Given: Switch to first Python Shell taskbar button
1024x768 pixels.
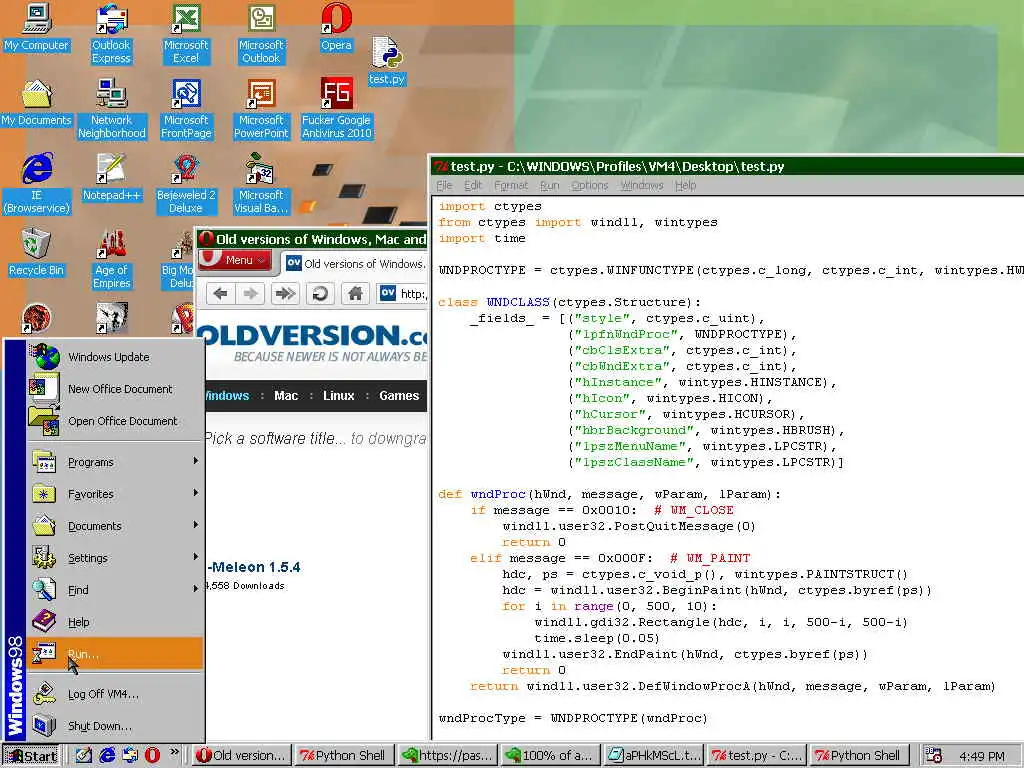Looking at the screenshot, I should coord(344,756).
